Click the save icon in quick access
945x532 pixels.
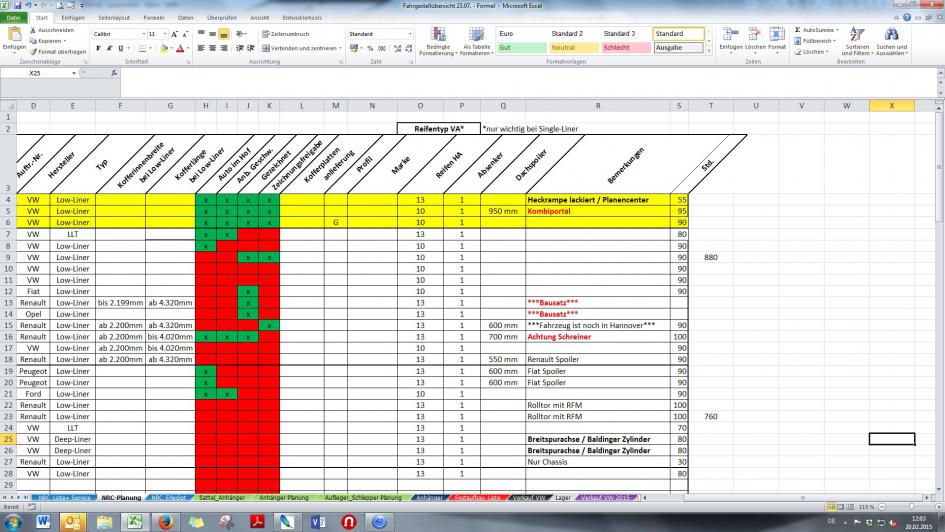tap(17, 5)
